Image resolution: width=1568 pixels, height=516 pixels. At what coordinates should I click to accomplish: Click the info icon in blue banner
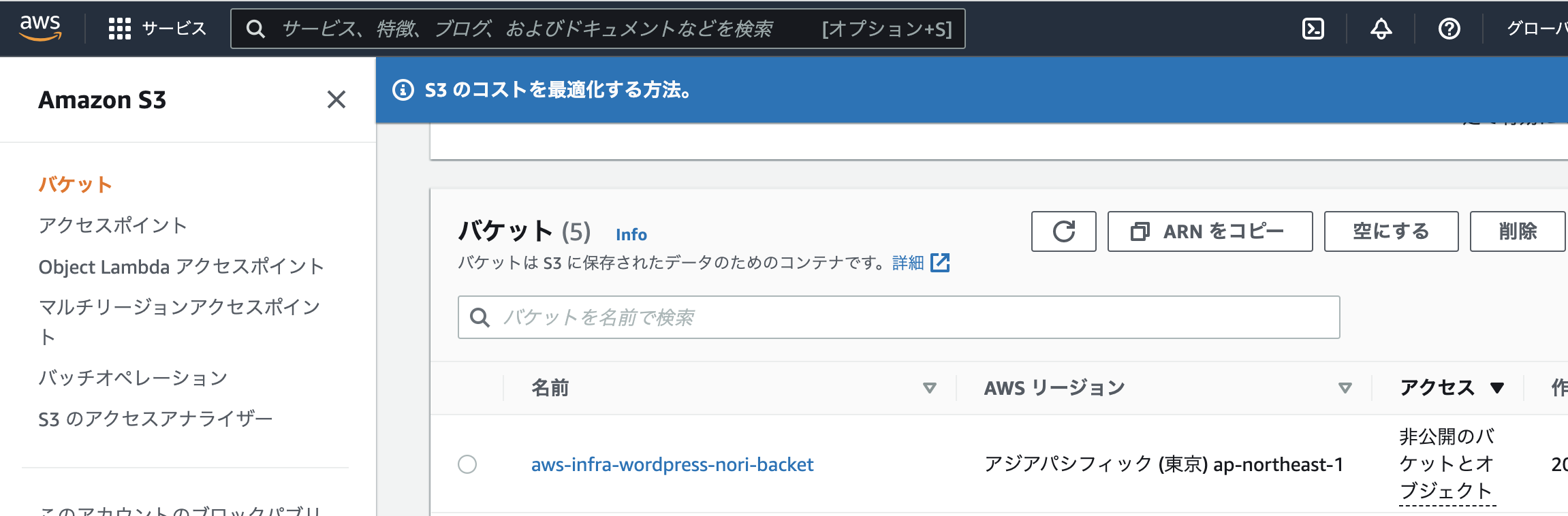[x=403, y=90]
